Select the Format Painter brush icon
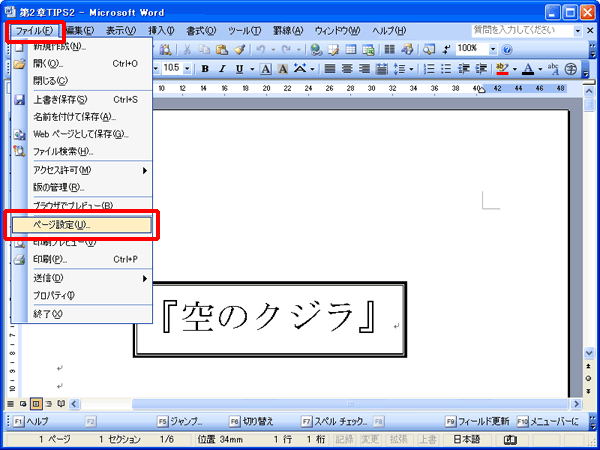Screen dimensions: 600x450 (240, 49)
